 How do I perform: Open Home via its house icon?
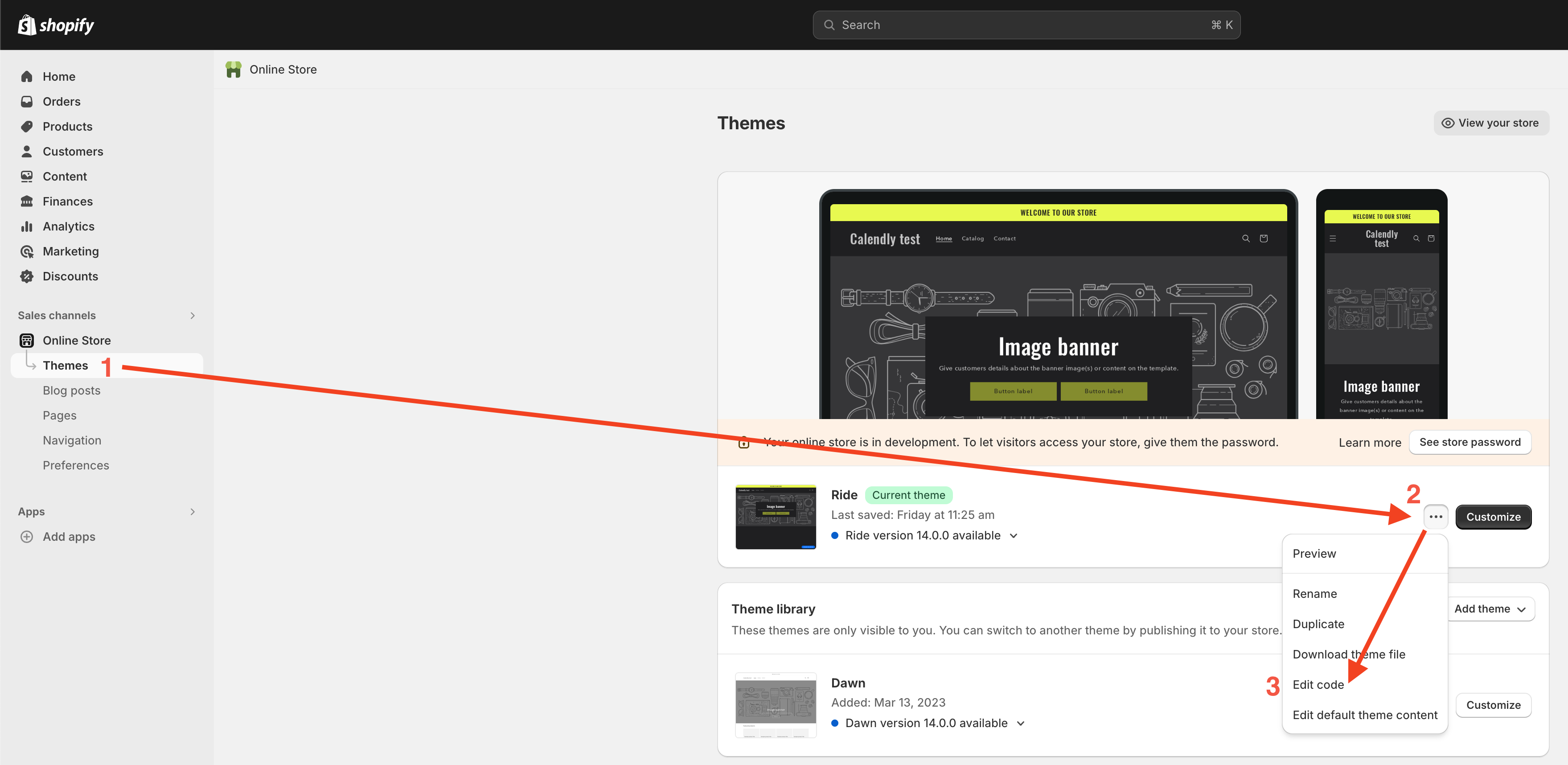click(x=27, y=77)
